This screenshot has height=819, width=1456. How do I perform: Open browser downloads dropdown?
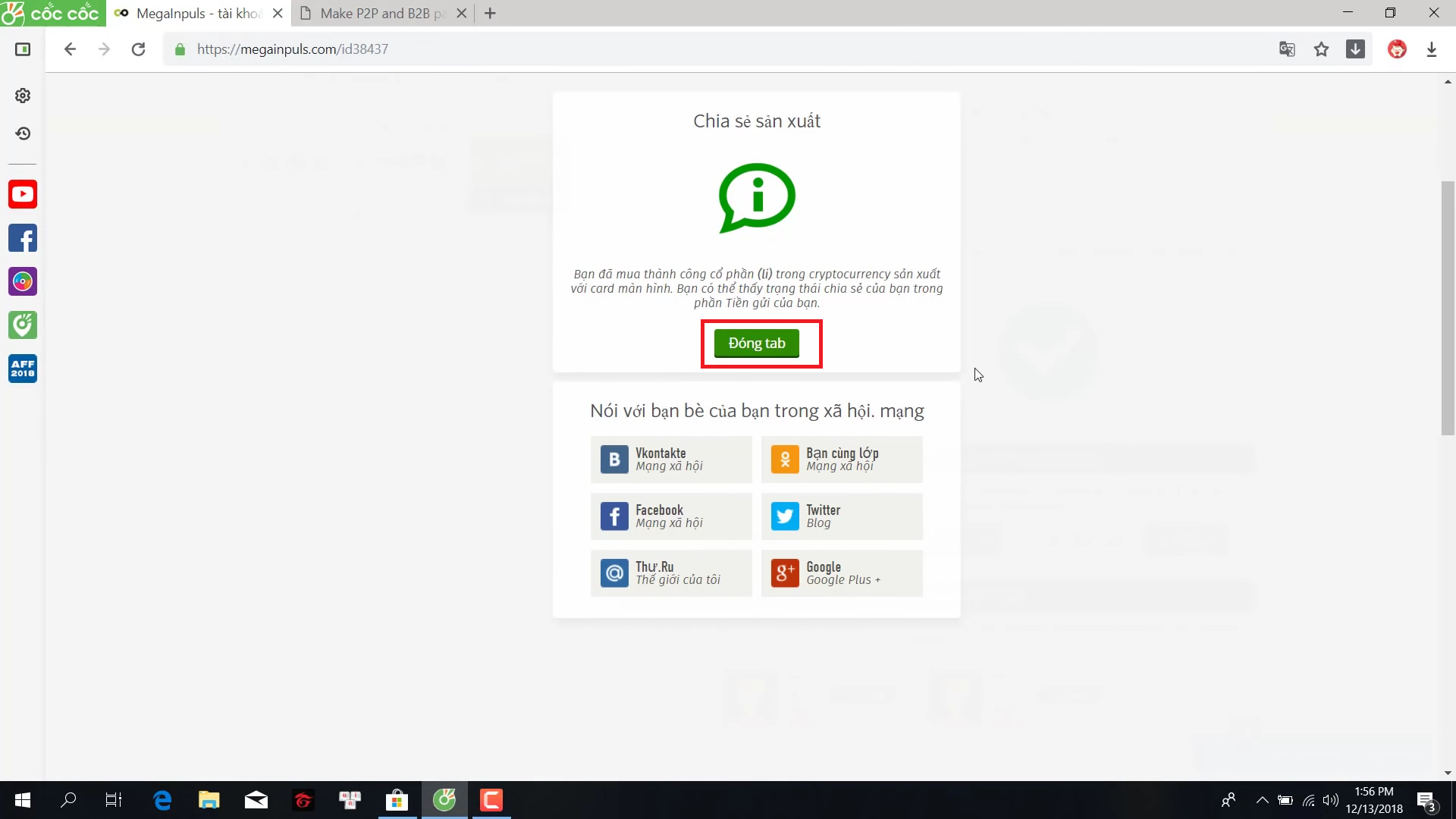click(1432, 49)
